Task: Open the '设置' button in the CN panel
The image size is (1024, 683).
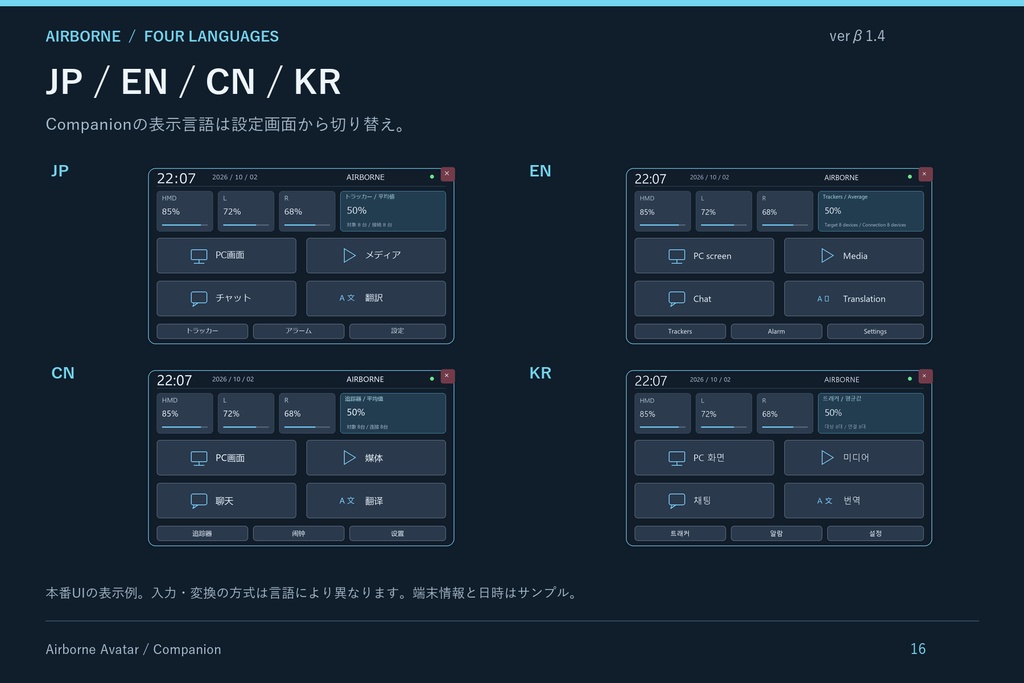Action: click(x=398, y=533)
